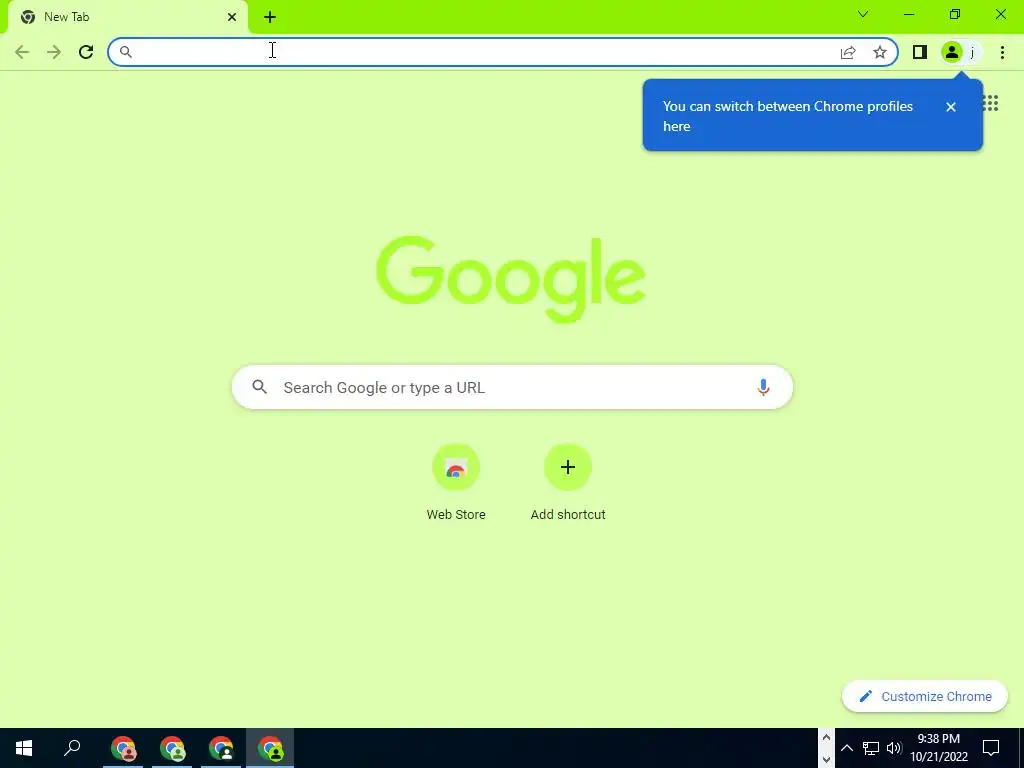Click the Google search box

point(512,387)
